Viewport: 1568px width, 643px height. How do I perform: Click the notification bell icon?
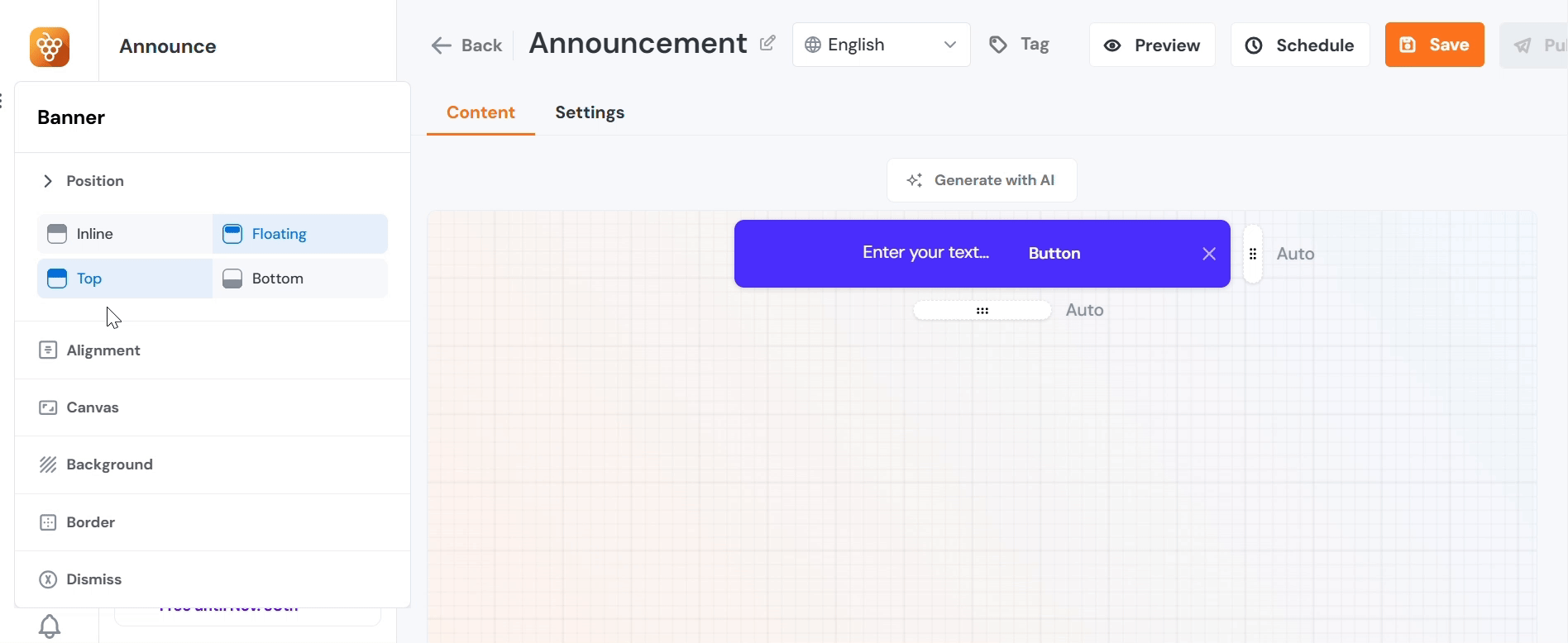(50, 626)
